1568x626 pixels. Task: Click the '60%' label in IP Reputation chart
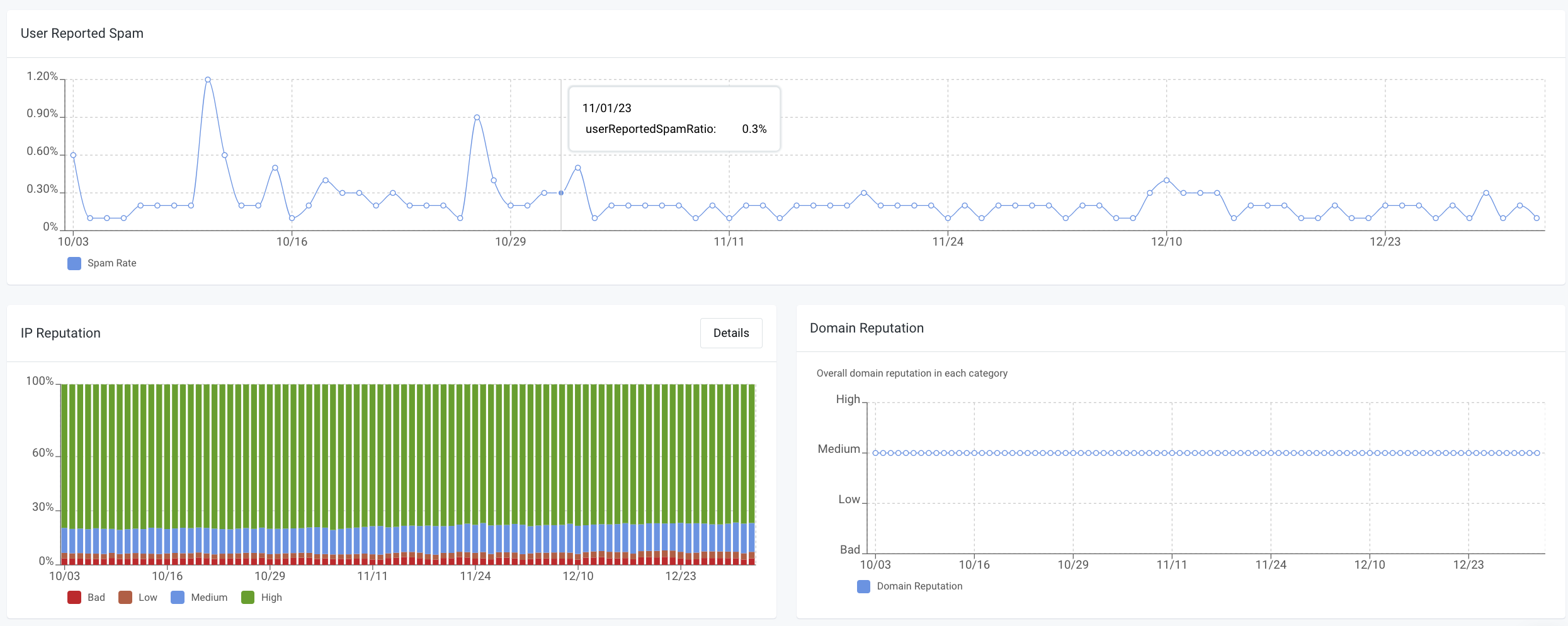(x=43, y=453)
